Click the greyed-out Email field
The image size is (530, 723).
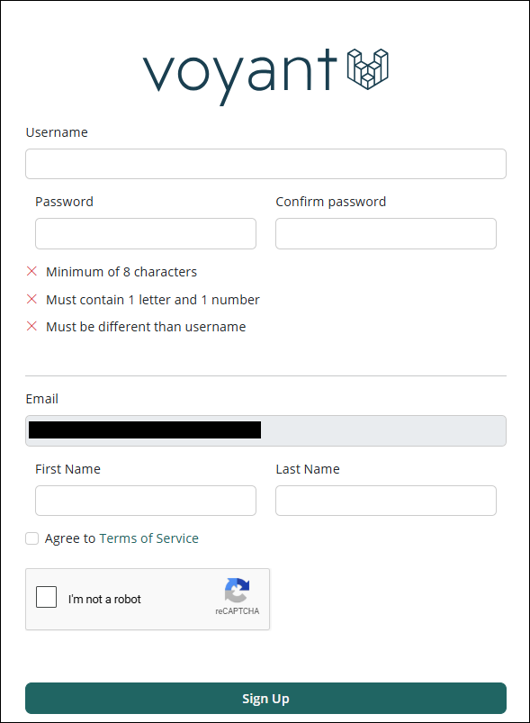pos(266,431)
